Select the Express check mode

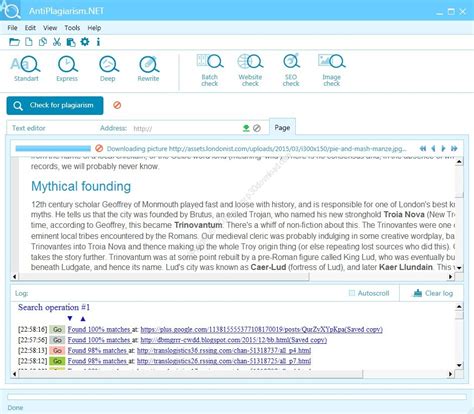[67, 69]
